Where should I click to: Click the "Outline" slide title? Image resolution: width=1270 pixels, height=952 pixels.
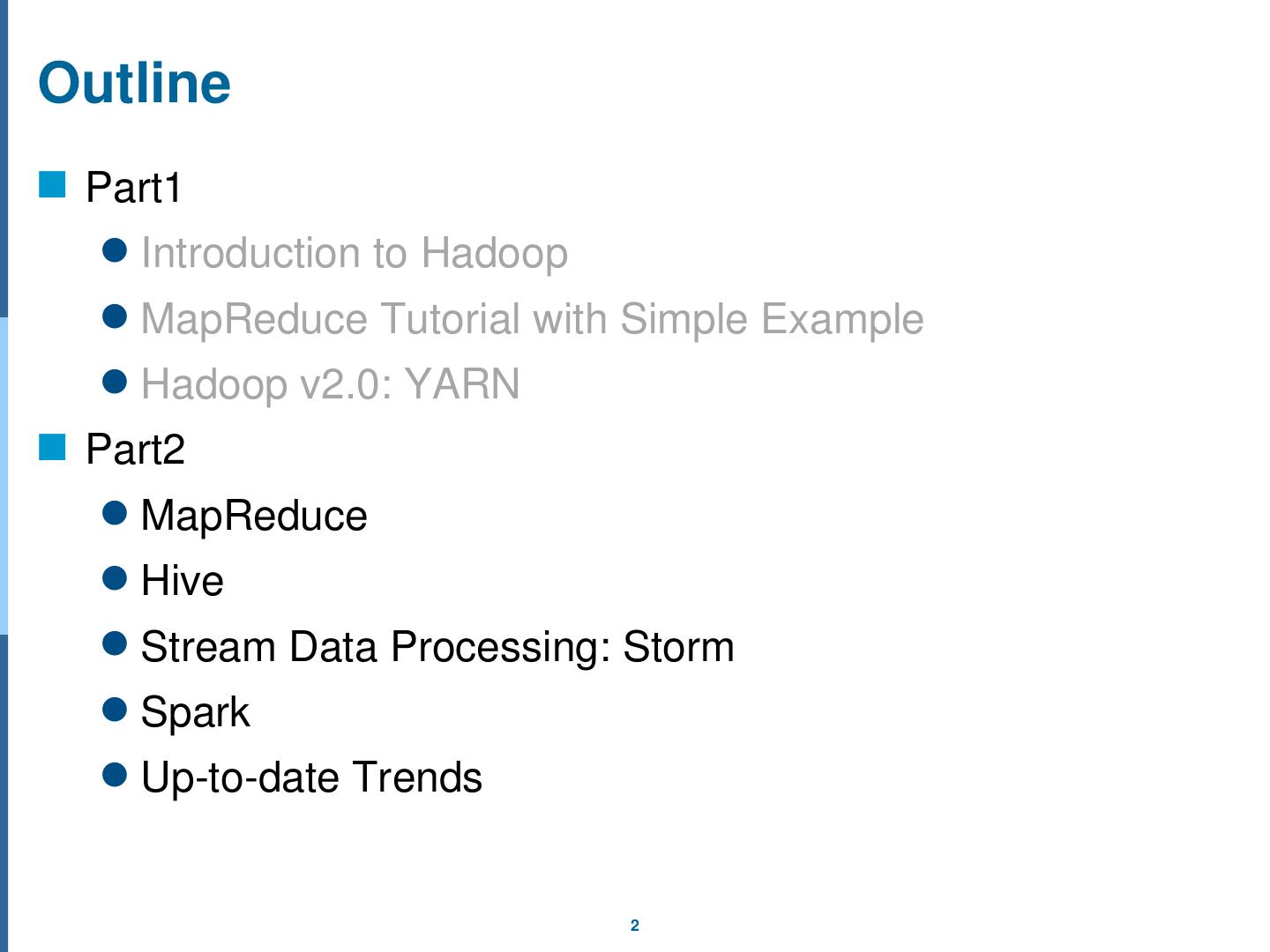click(134, 83)
